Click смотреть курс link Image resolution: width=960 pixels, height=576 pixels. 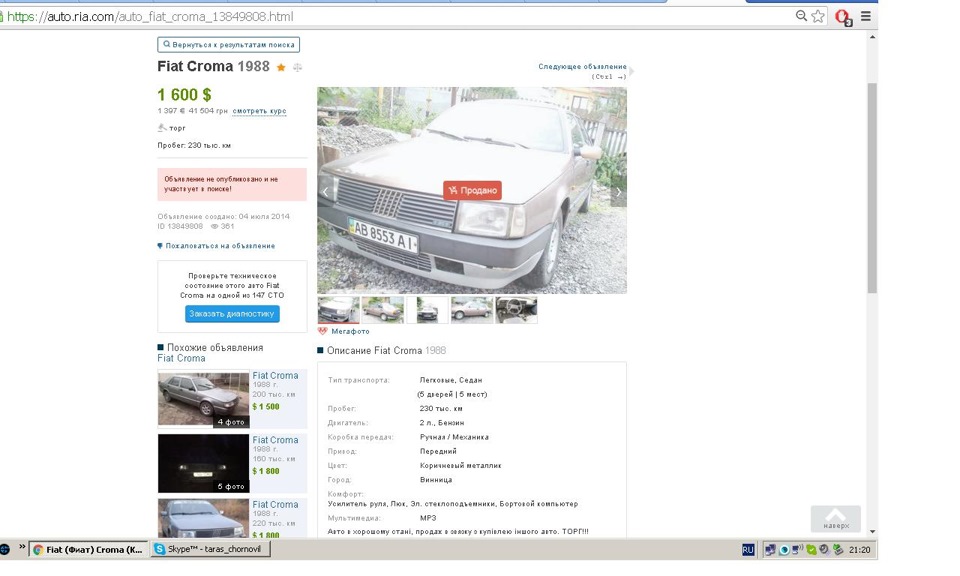pos(259,111)
